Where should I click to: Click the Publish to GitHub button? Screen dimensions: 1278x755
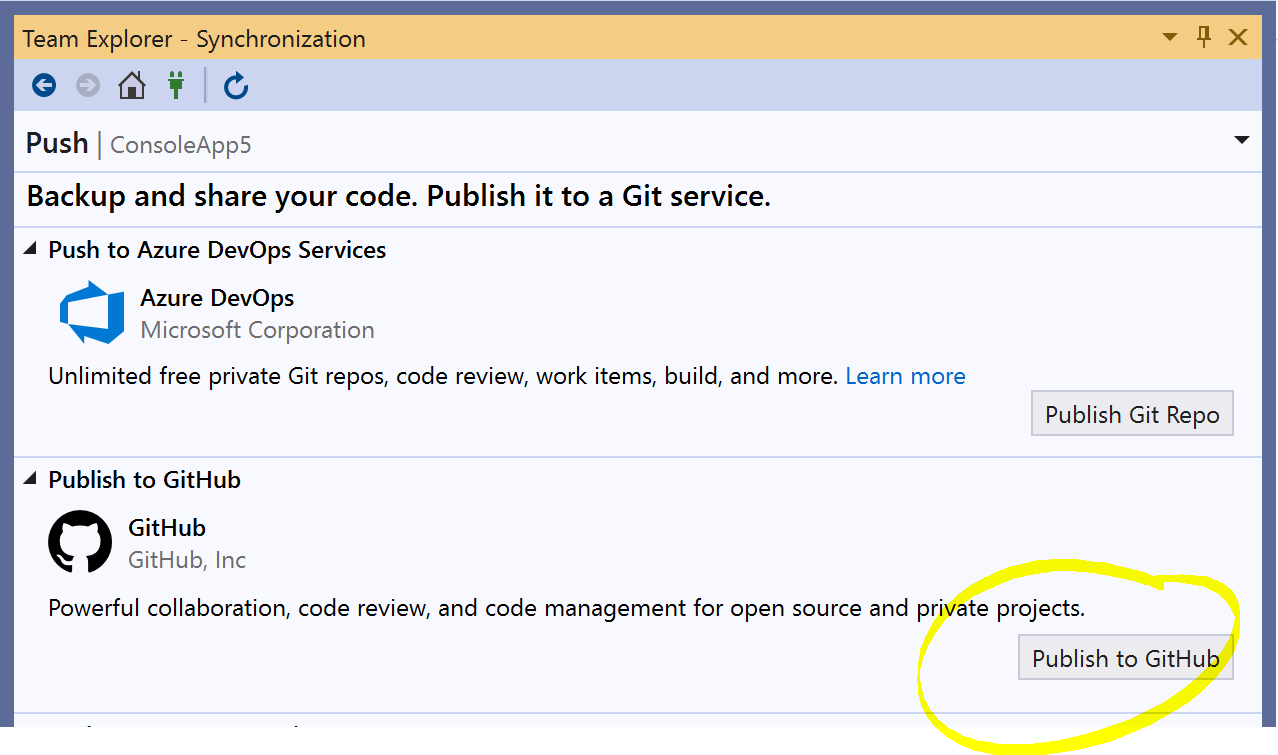(x=1126, y=658)
